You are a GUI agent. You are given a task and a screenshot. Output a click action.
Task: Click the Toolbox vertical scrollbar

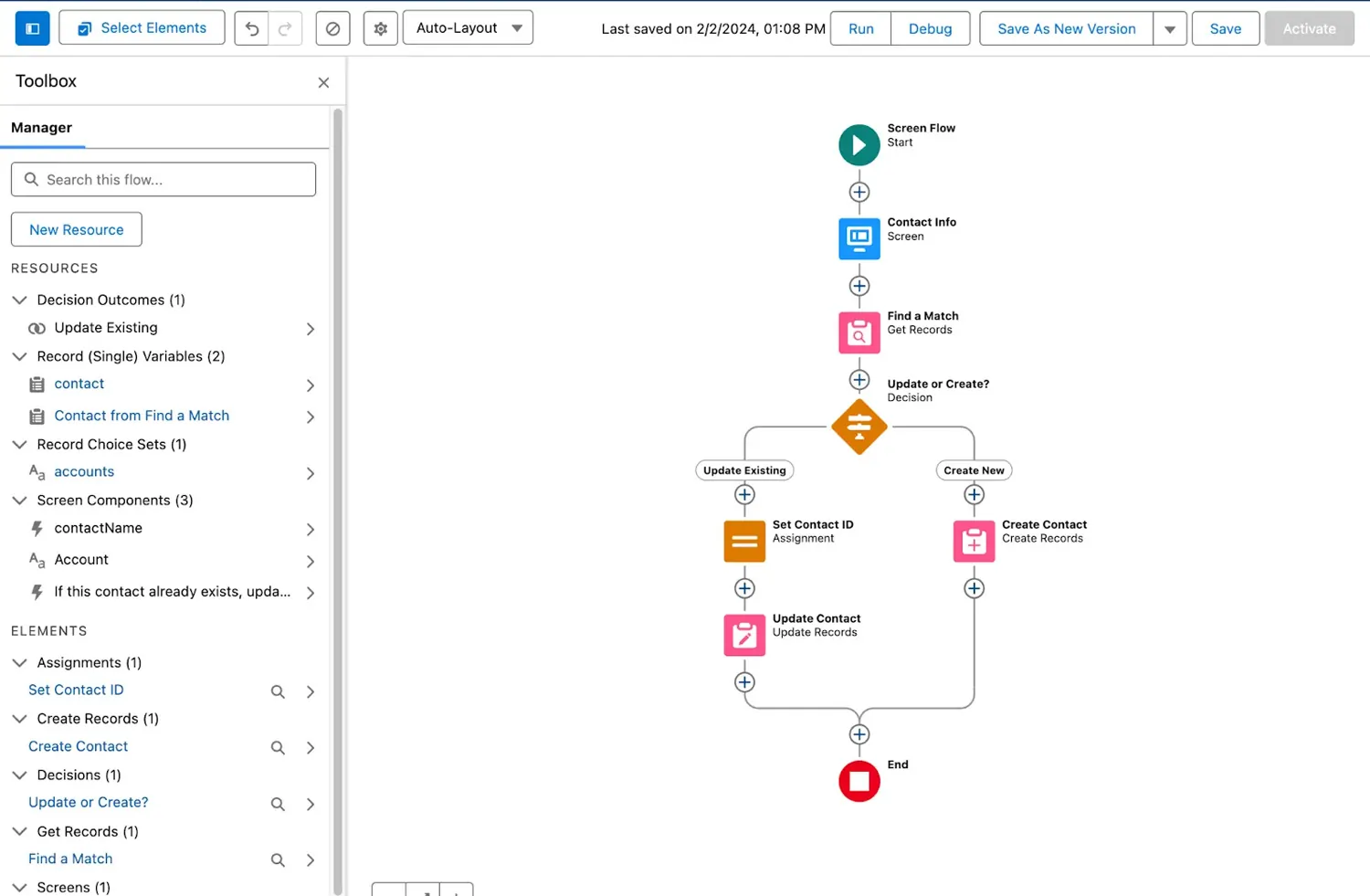[x=338, y=502]
